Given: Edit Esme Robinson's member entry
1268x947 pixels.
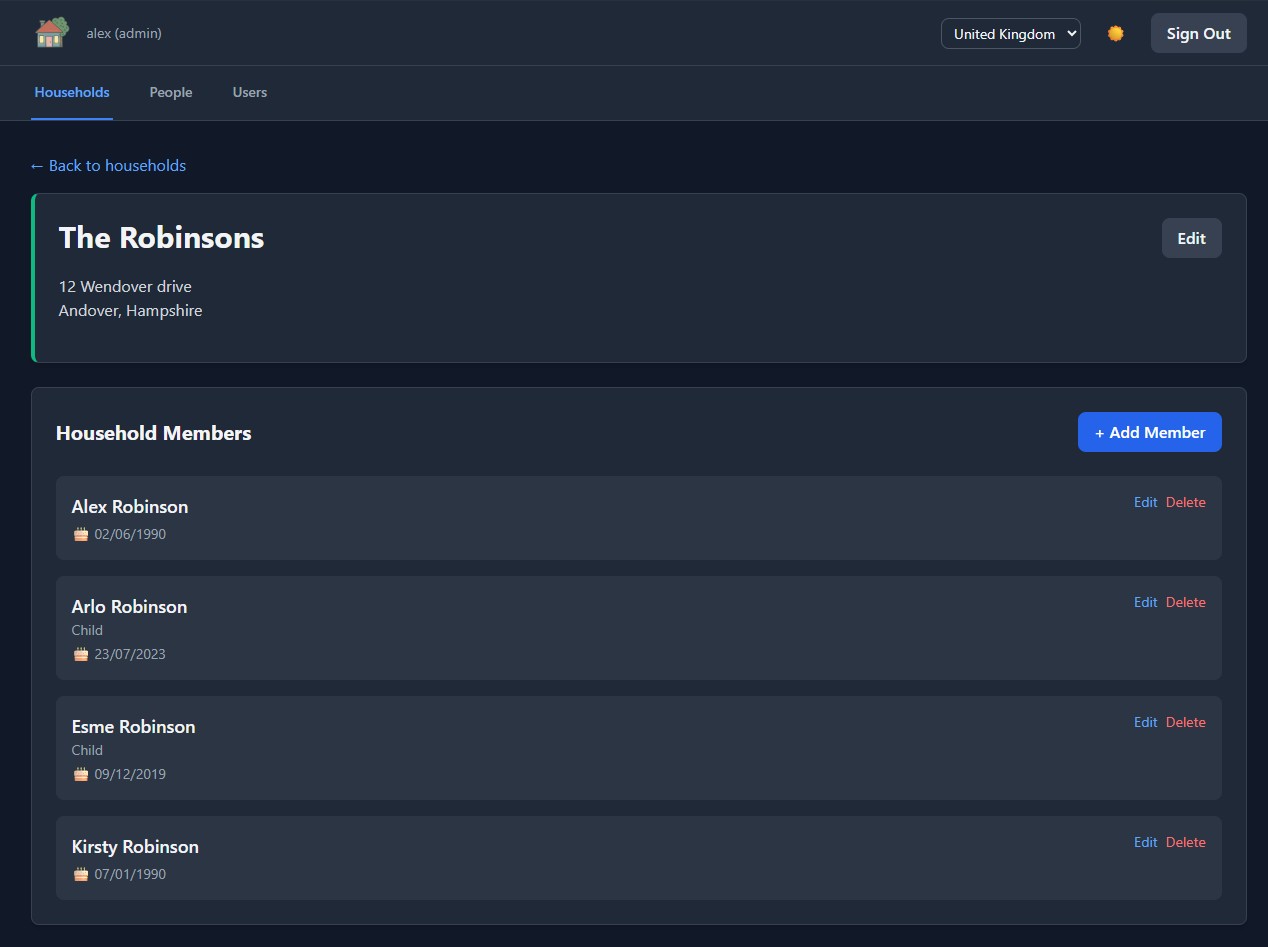Looking at the screenshot, I should [x=1145, y=722].
